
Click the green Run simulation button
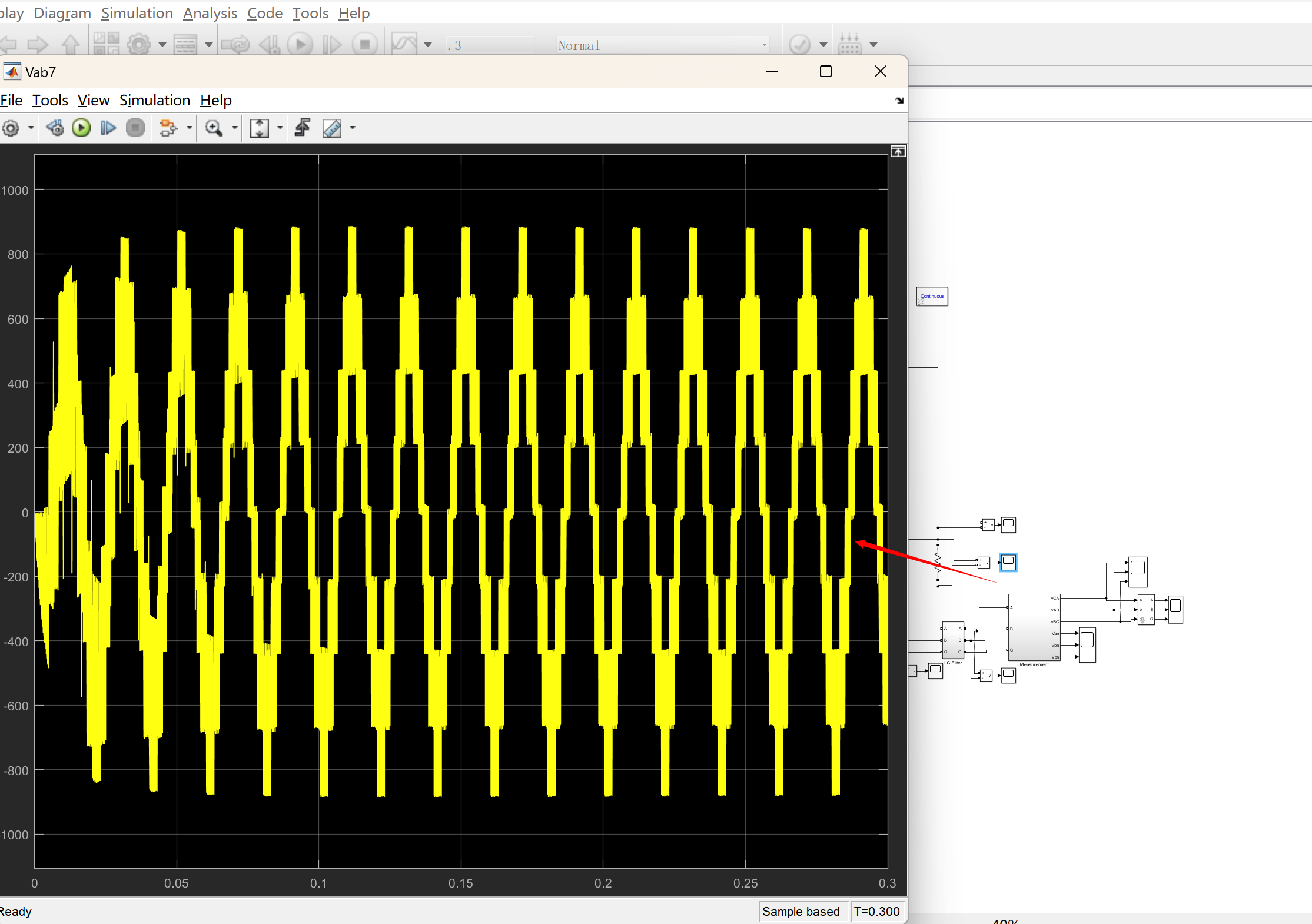81,128
